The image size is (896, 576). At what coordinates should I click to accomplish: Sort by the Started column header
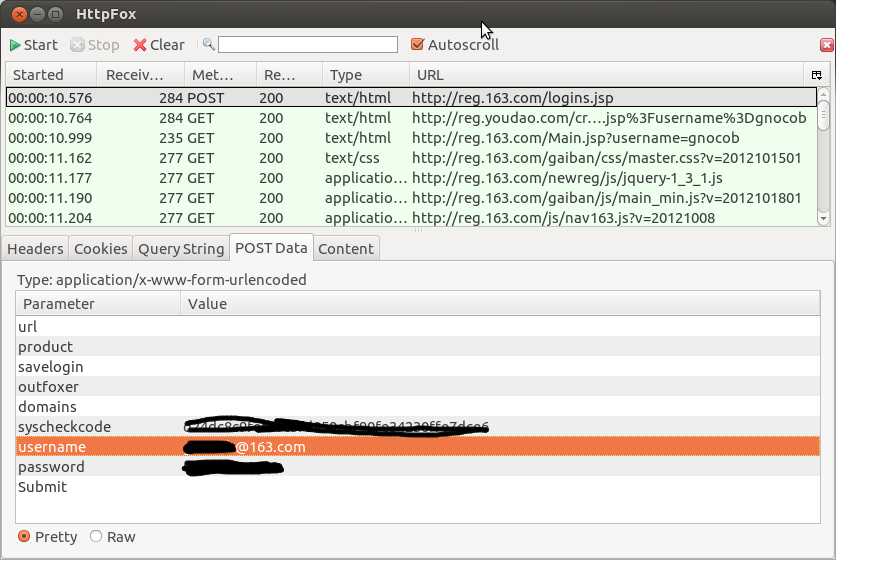point(51,75)
